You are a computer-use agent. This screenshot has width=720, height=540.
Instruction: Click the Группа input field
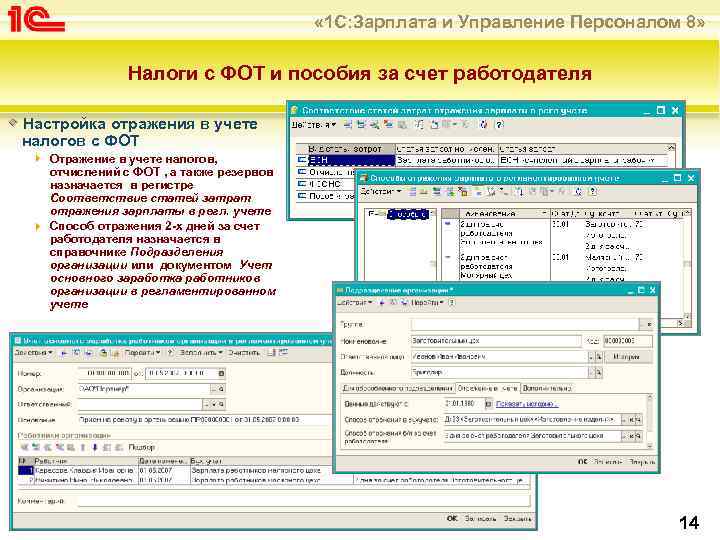tap(524, 324)
